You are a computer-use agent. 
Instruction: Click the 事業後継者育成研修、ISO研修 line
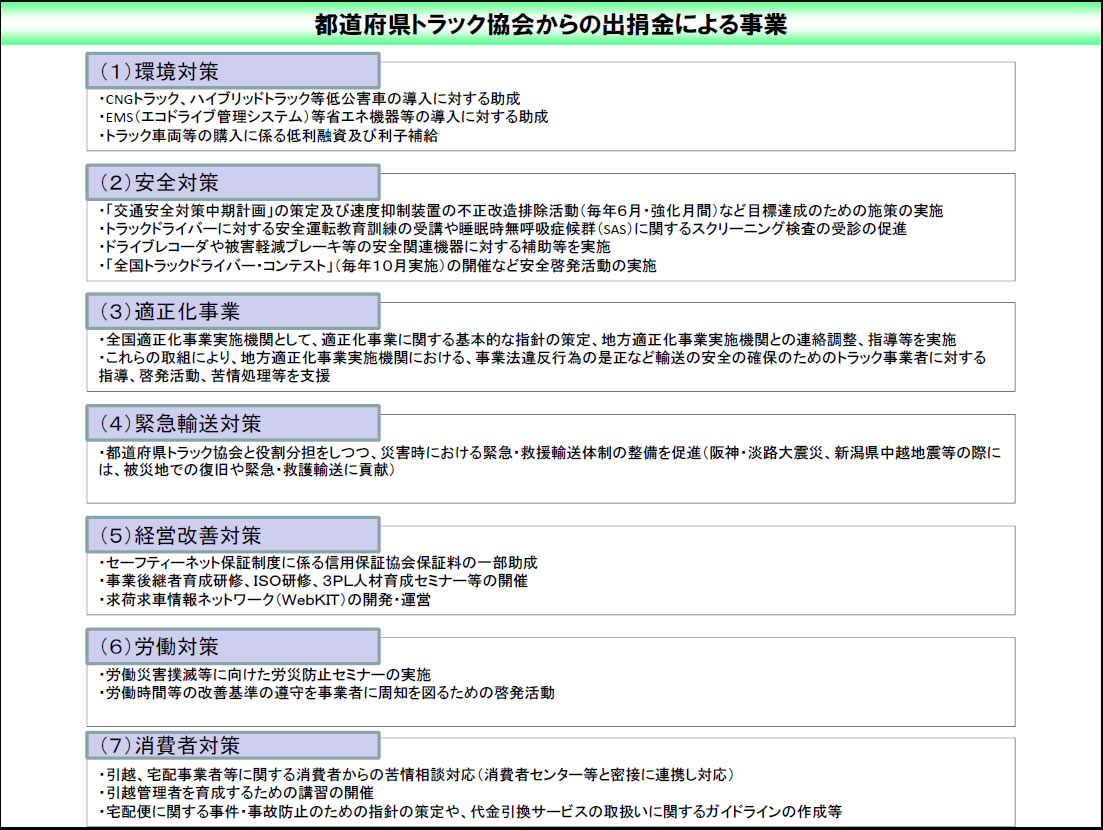click(x=314, y=581)
